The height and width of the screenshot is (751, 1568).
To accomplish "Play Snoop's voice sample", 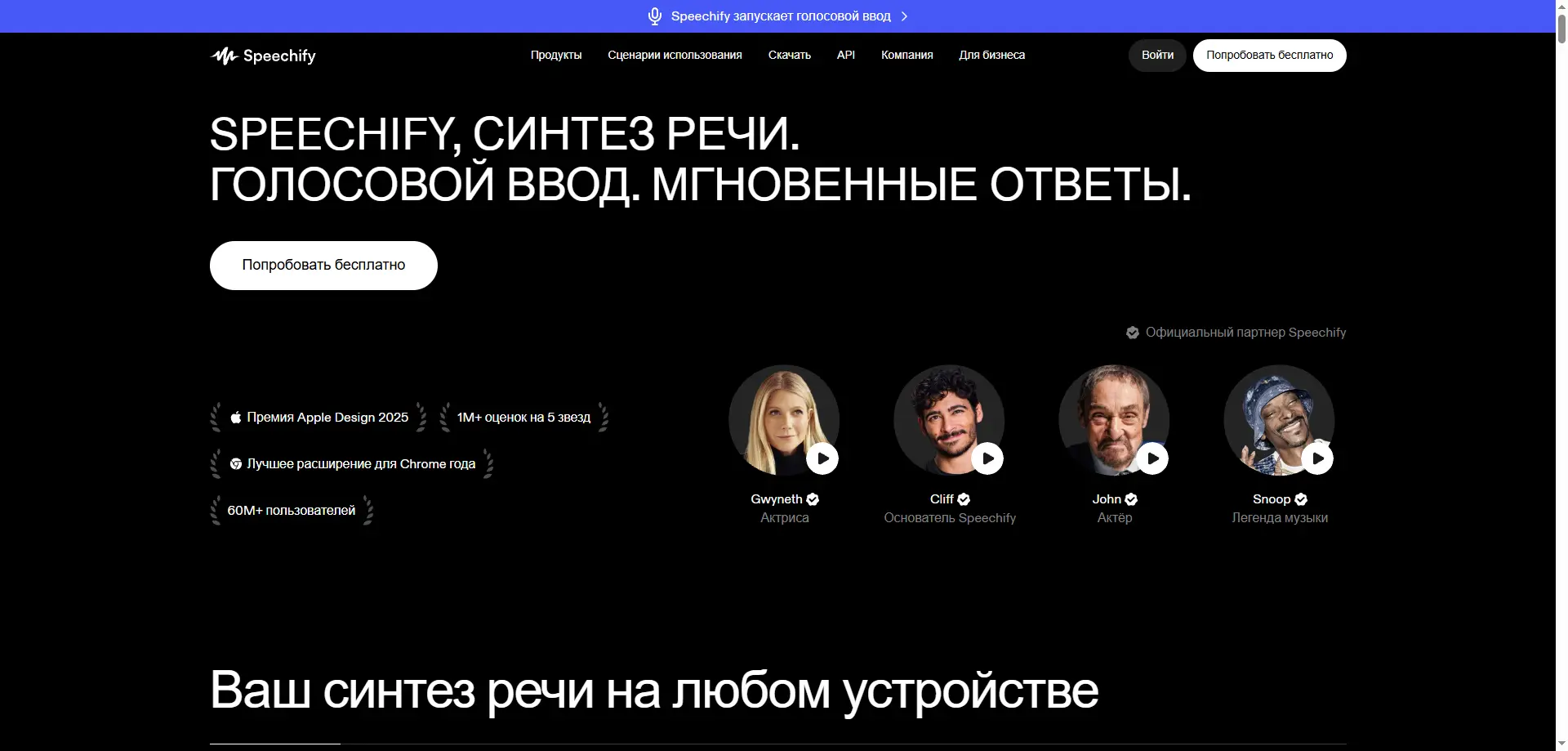I will pos(1317,458).
